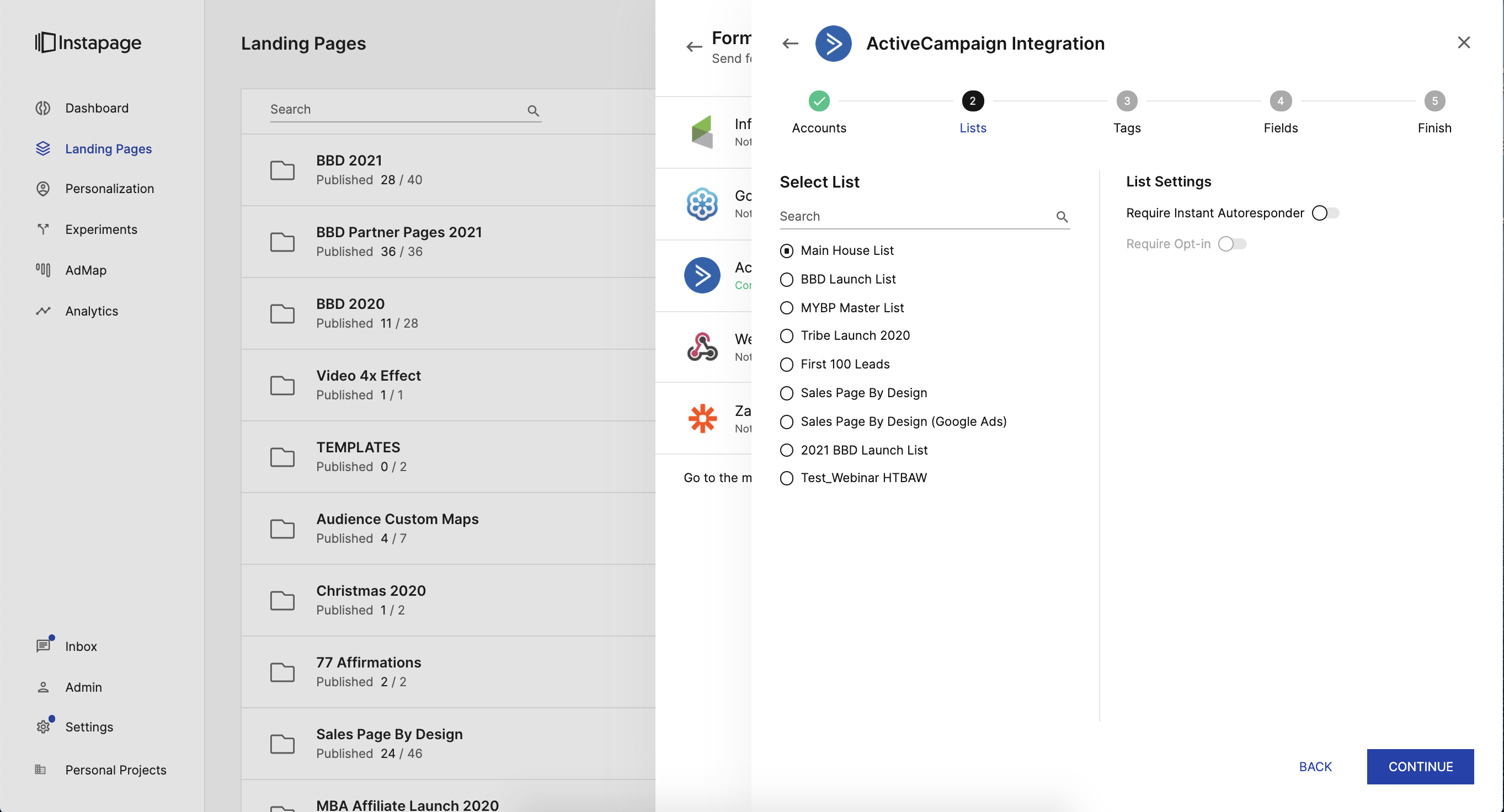Click the Landing Pages sidebar label
This screenshot has width=1504, height=812.
click(109, 149)
